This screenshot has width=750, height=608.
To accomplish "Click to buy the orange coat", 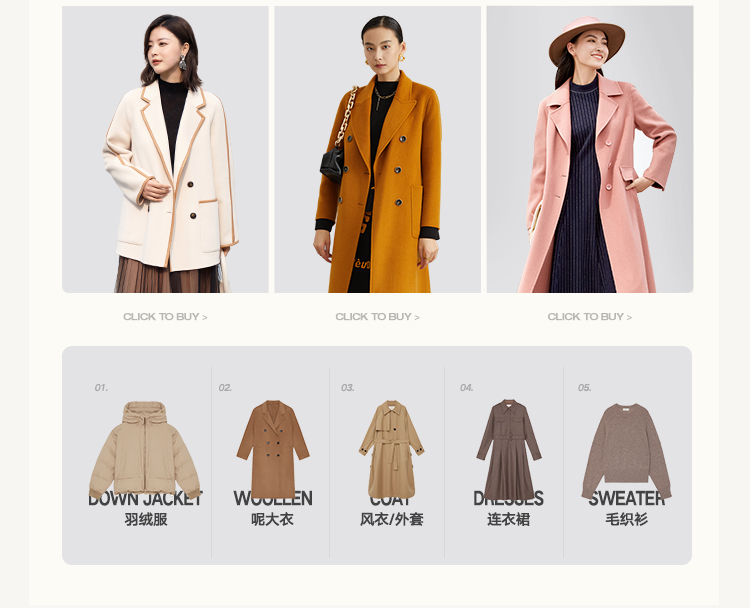I will coord(377,317).
